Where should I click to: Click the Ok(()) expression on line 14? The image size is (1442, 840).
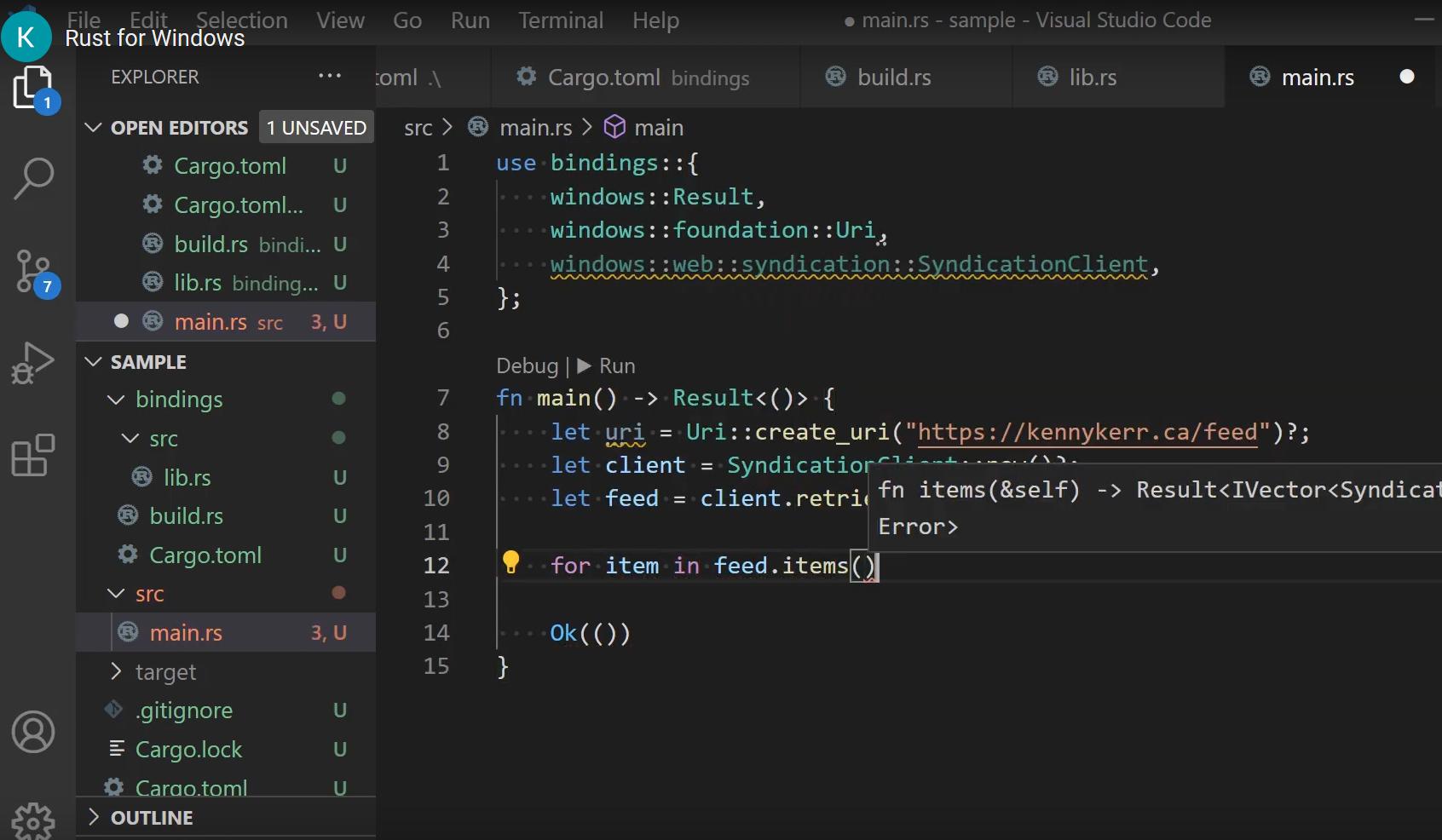(590, 633)
